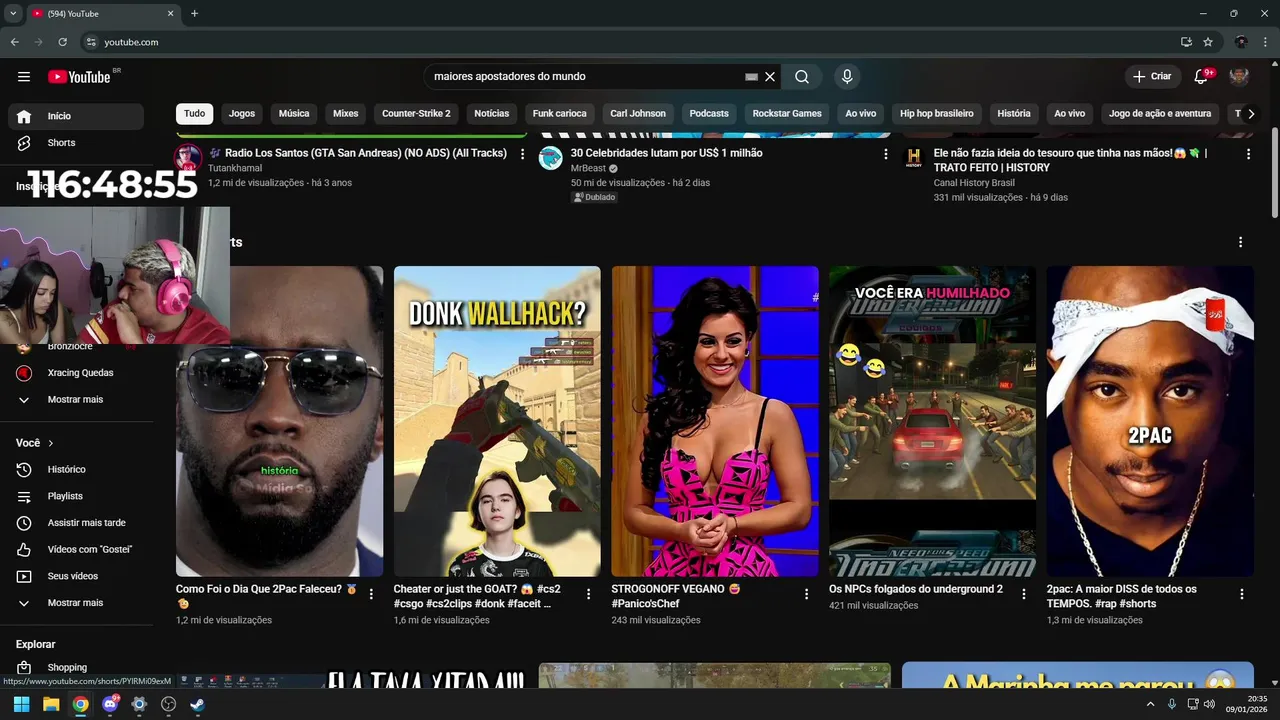Open Assistir mais tarde in the sidebar

[x=76, y=523]
